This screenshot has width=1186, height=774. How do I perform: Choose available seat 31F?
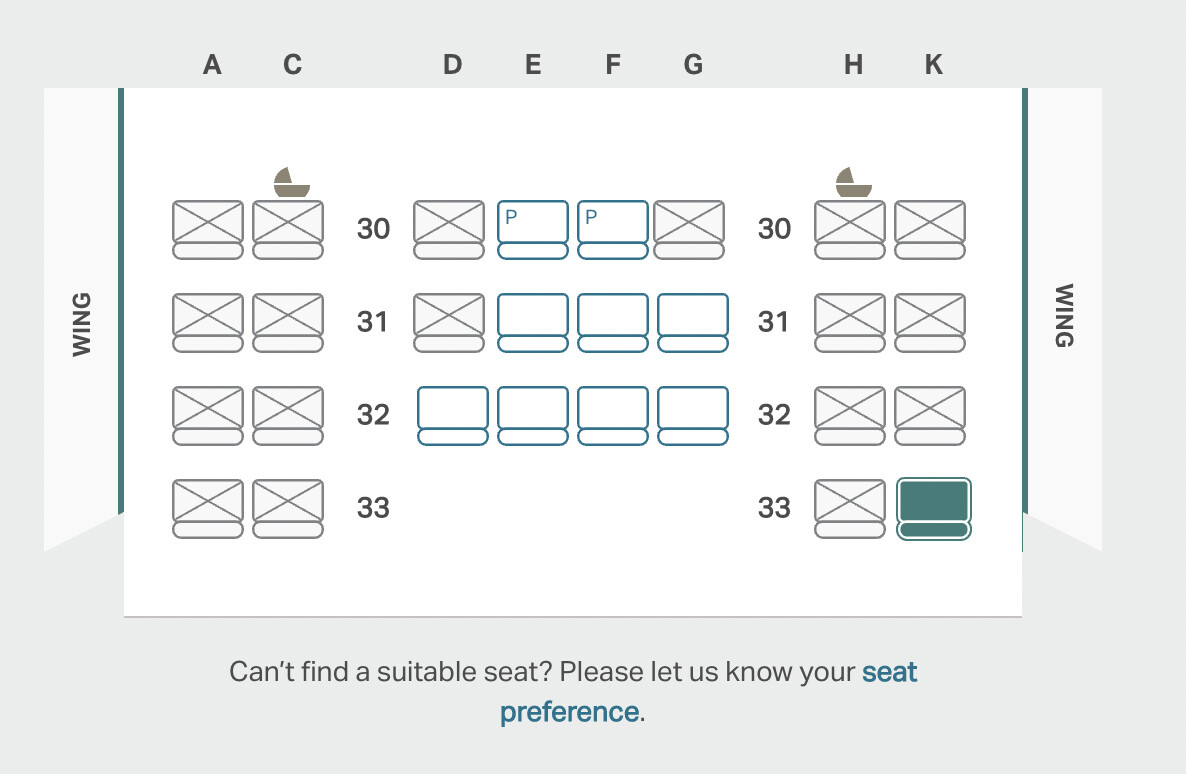[x=613, y=323]
